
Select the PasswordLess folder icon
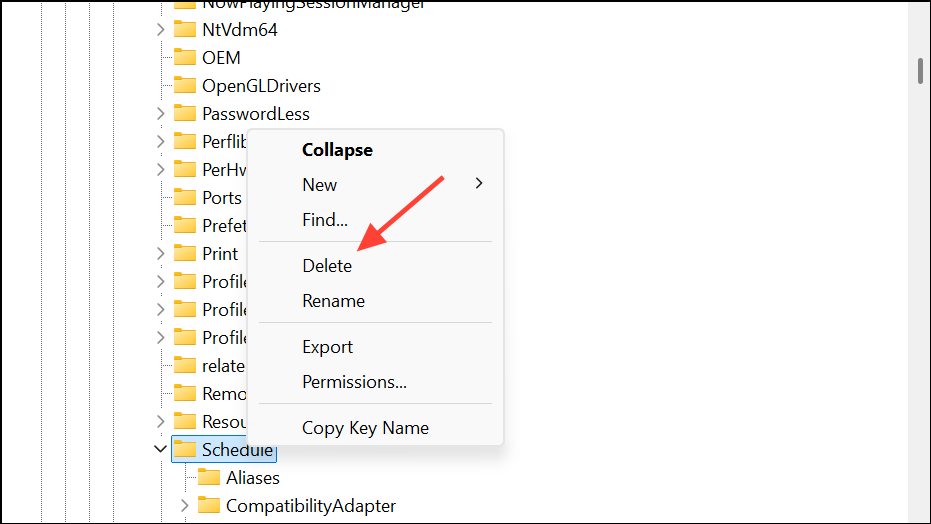(x=185, y=113)
